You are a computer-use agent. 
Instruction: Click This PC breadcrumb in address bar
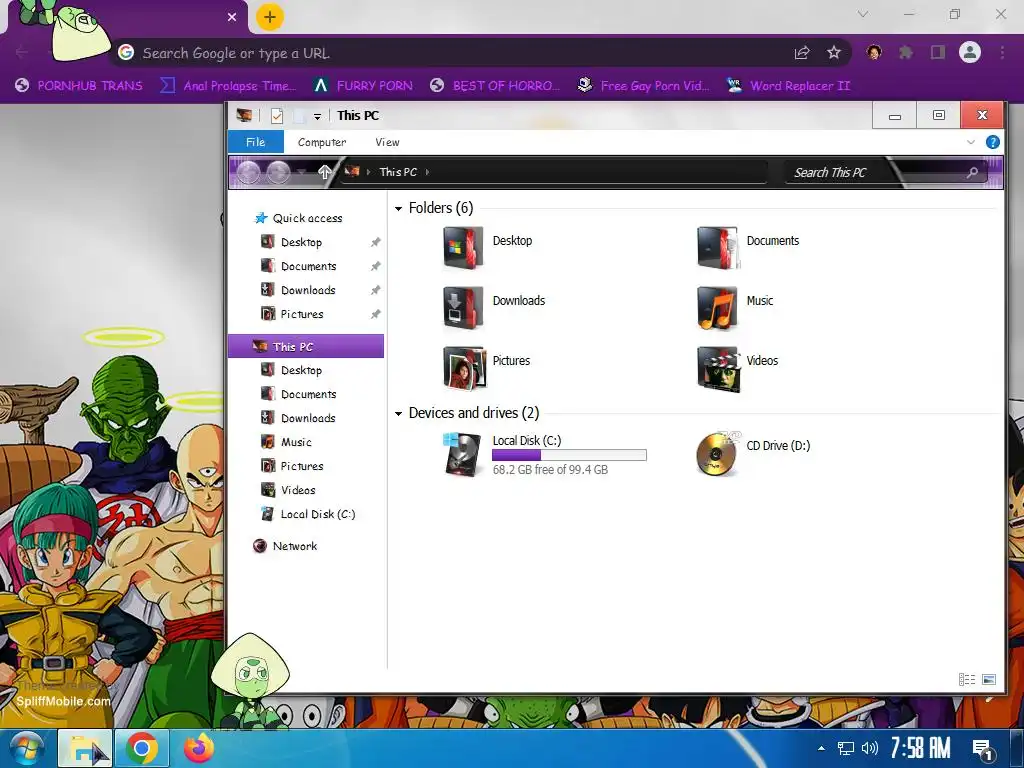click(x=398, y=172)
